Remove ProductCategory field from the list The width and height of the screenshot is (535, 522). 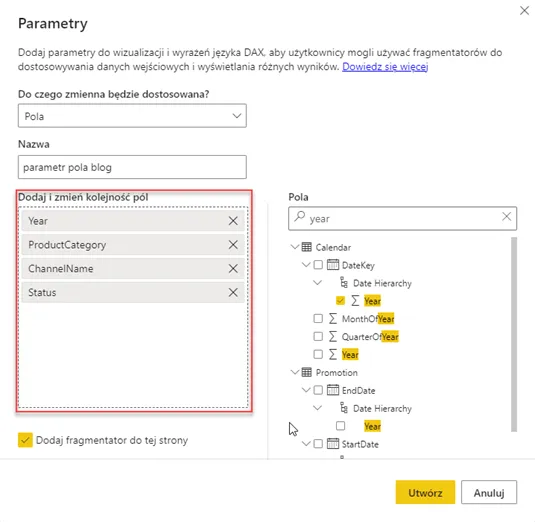pos(233,245)
